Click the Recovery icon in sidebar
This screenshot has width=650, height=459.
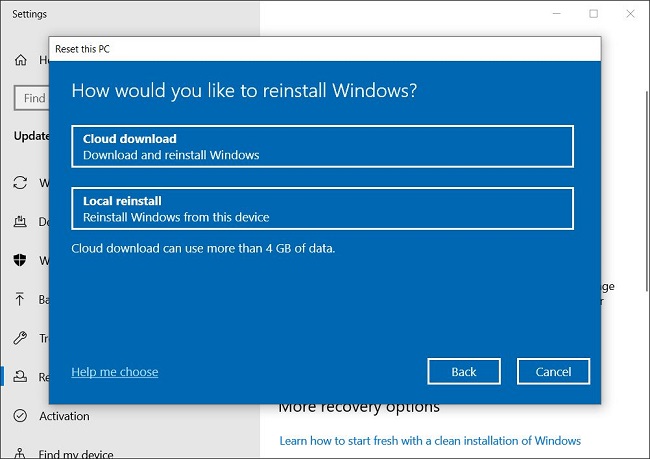pos(20,376)
